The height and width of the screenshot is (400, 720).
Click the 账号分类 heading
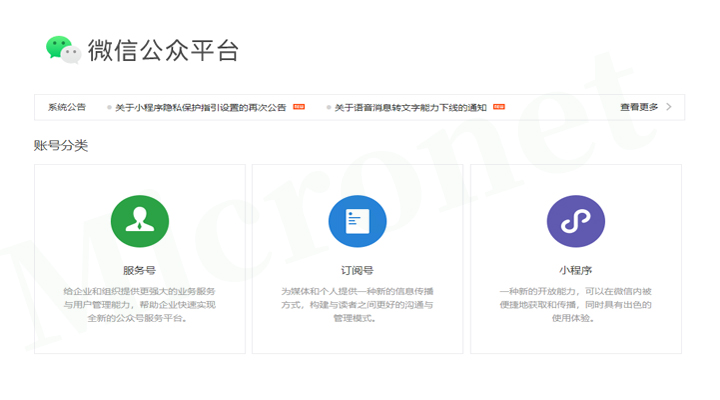click(x=61, y=146)
